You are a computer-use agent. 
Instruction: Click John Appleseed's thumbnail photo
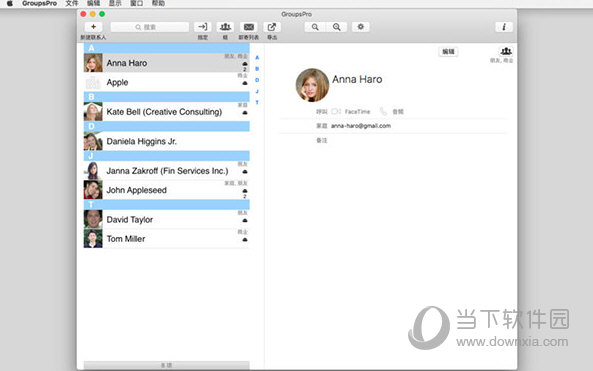[93, 190]
